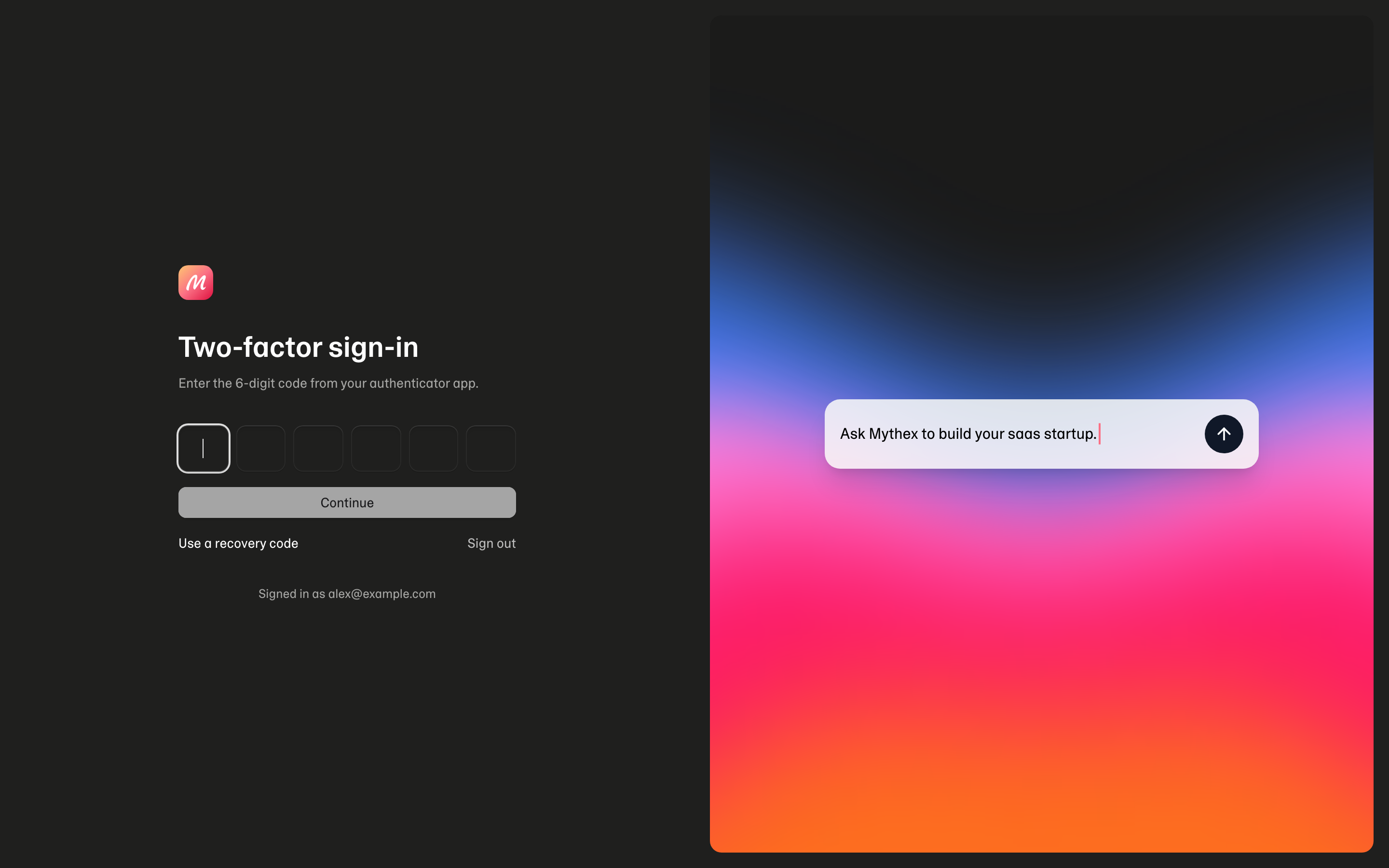Screen dimensions: 1389x868
Task: Click "Enter the 6-digit code" instruction text
Action: point(328,383)
